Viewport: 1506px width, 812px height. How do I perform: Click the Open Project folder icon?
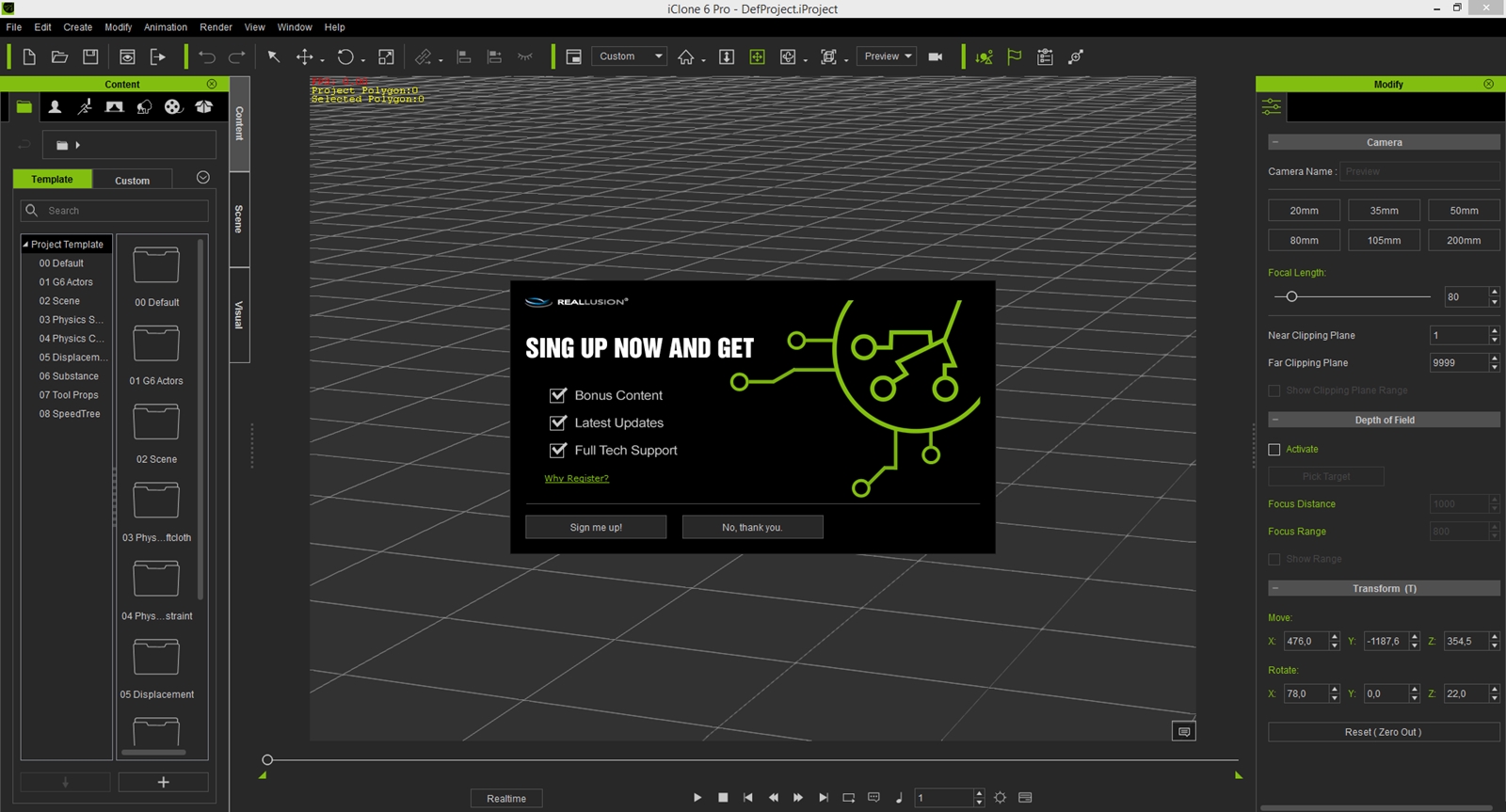point(59,56)
